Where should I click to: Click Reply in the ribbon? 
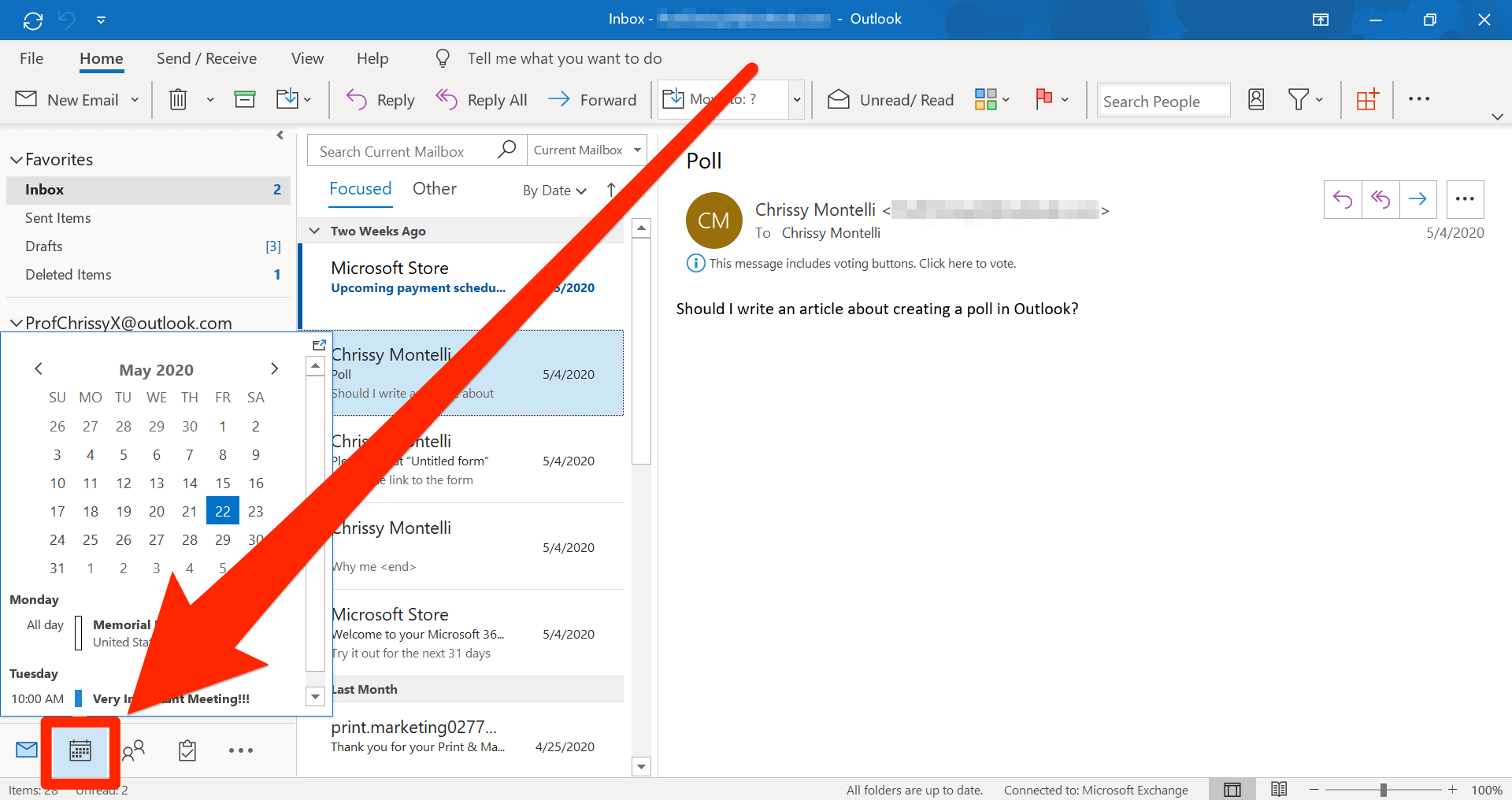[380, 99]
